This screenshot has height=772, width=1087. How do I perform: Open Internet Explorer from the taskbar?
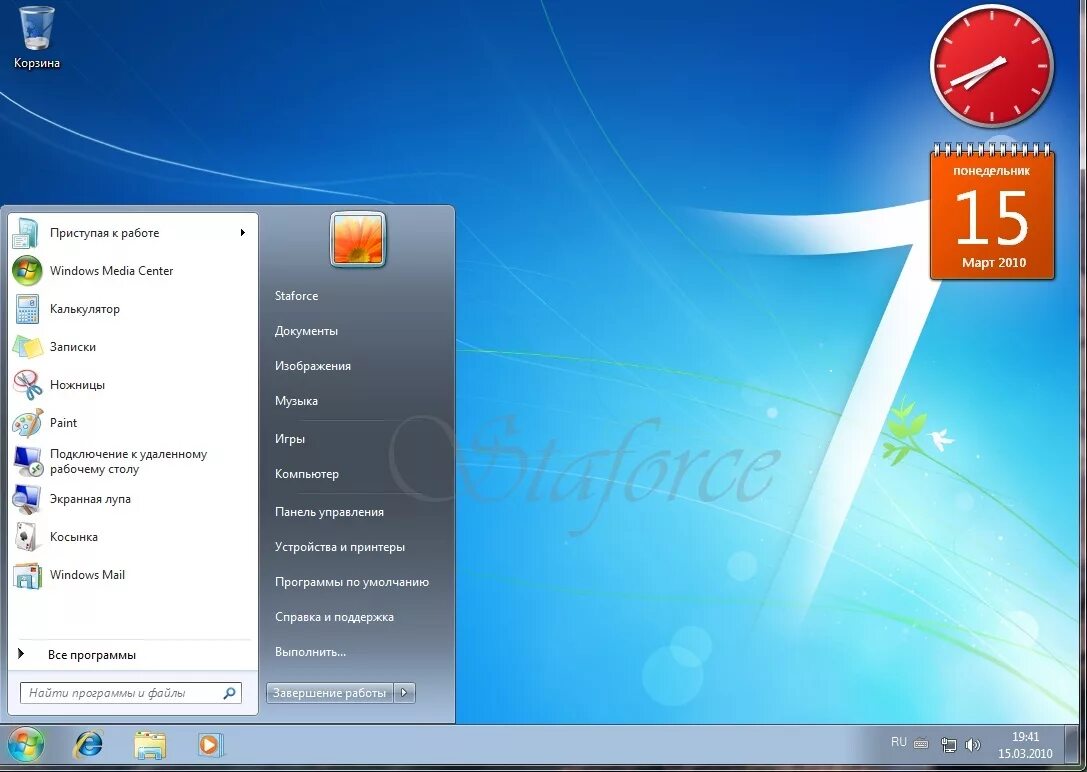pyautogui.click(x=88, y=745)
